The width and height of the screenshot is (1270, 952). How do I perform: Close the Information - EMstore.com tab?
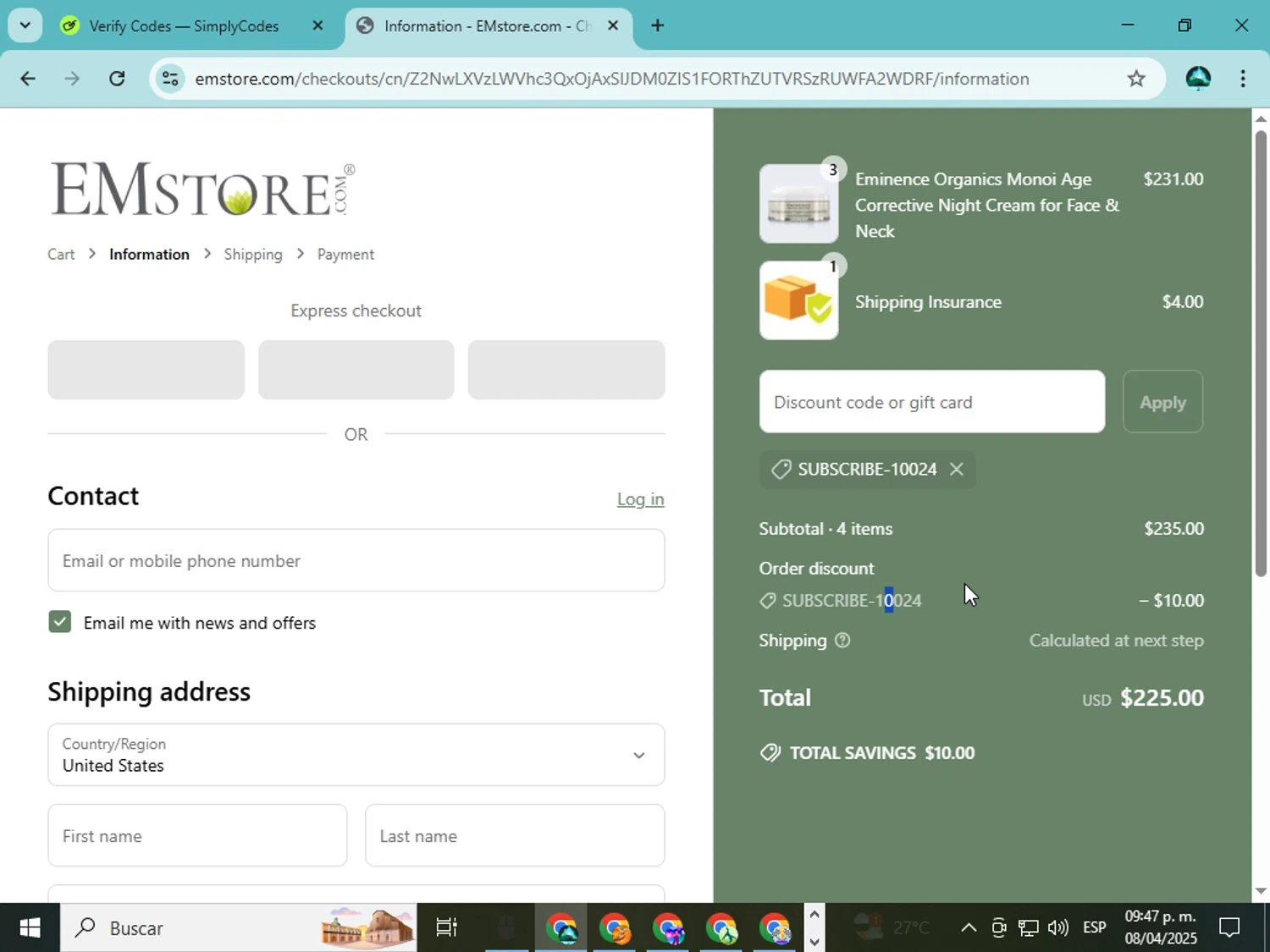coord(613,25)
